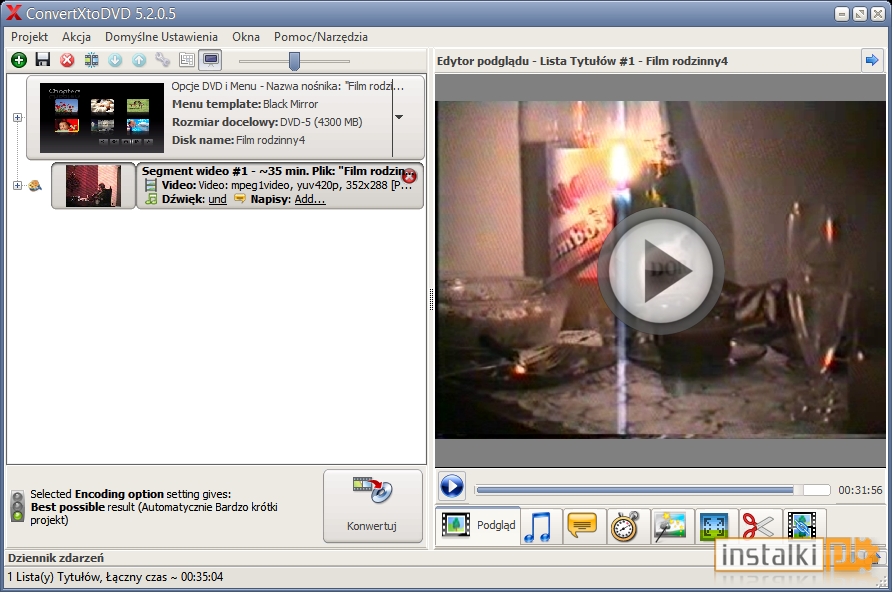Open the DVD menu options dropdown arrow
The width and height of the screenshot is (892, 592).
coord(399,117)
